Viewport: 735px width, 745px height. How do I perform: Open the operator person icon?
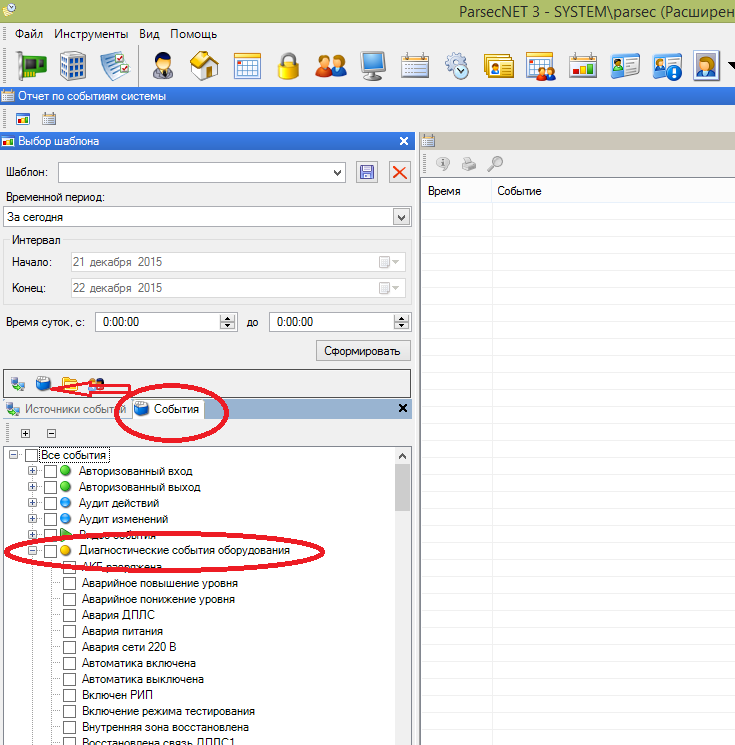pyautogui.click(x=163, y=66)
